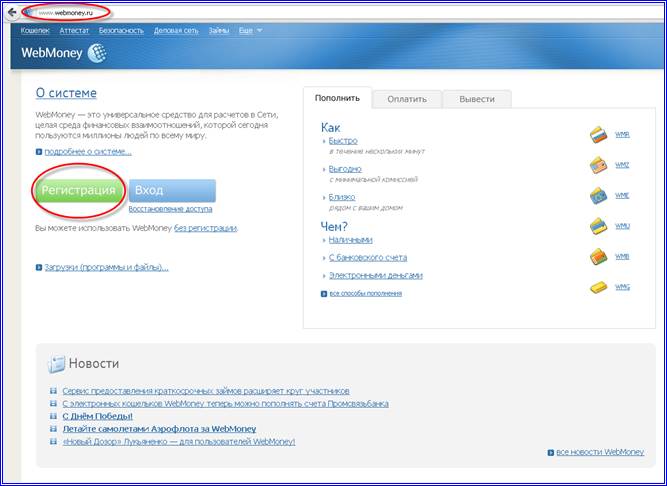Click arrow icon beside Загрузки link
Screen dimensions: 667x486
tap(39, 267)
